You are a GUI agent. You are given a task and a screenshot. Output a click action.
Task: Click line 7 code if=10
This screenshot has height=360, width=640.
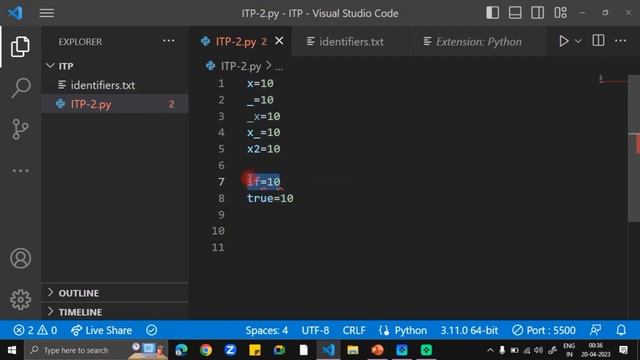(264, 181)
